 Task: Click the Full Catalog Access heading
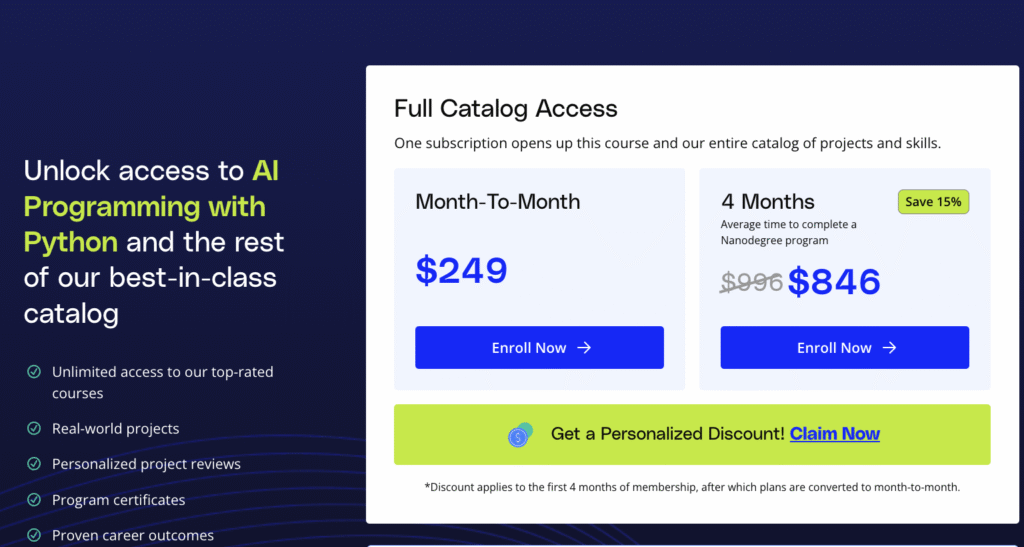coord(506,109)
